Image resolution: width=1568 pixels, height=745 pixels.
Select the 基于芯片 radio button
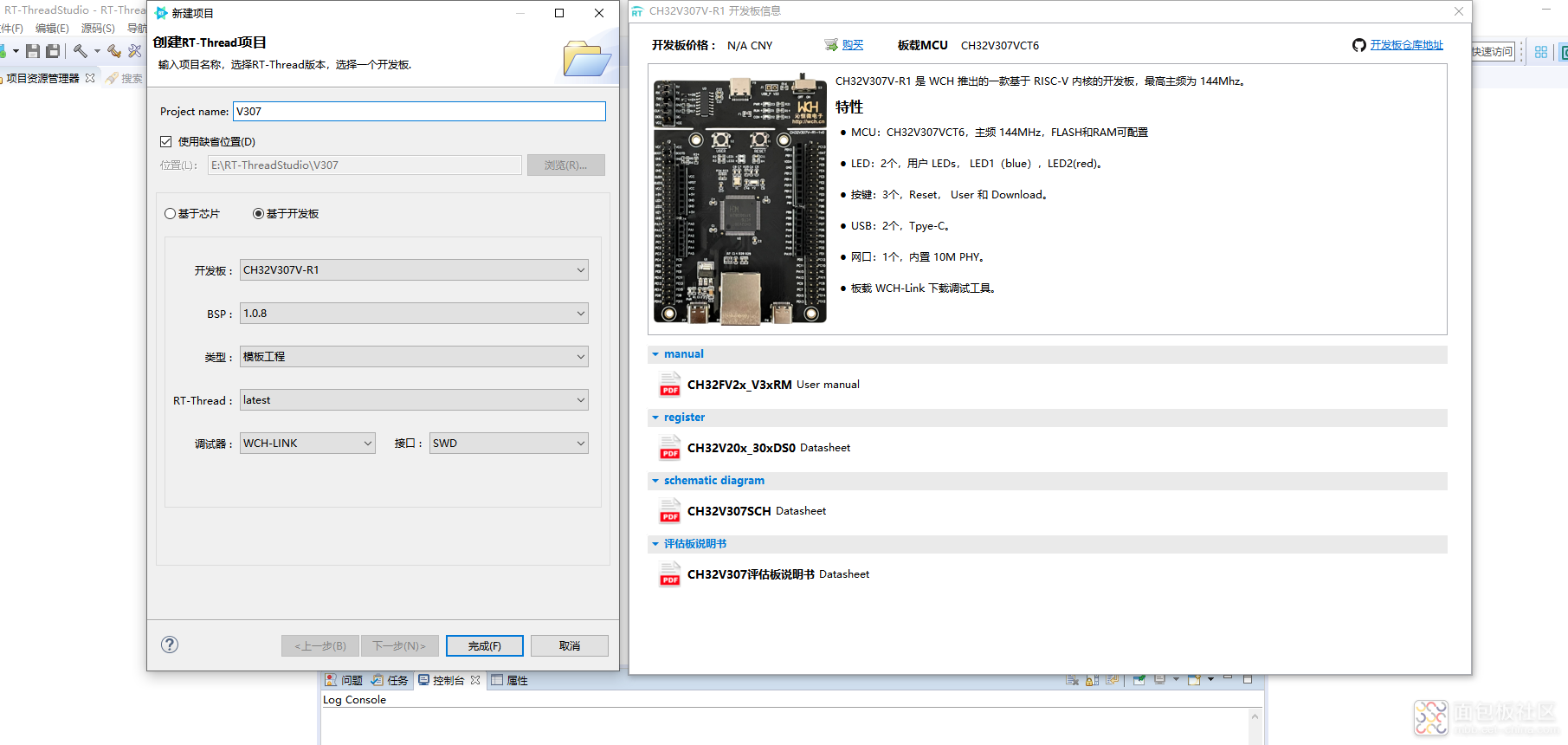(171, 213)
